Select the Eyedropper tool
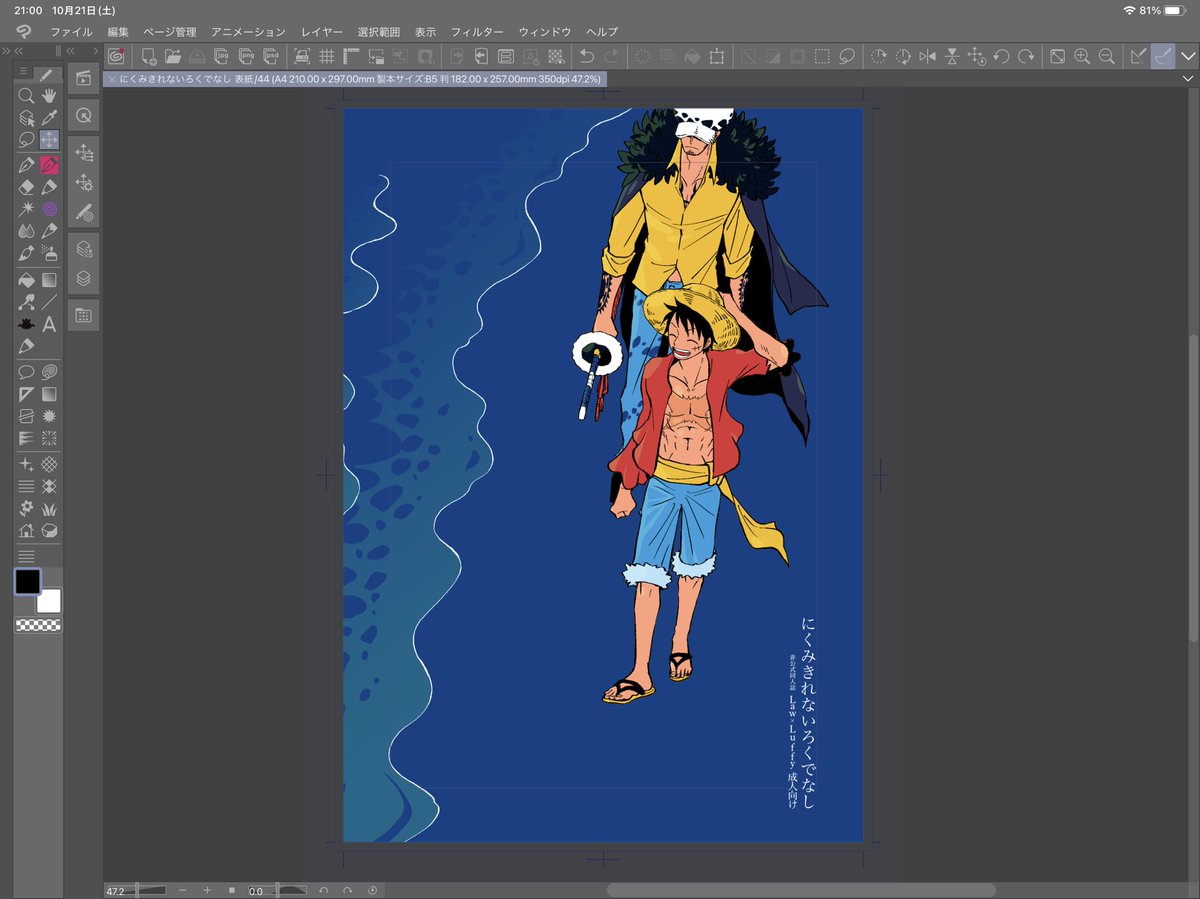The image size is (1200, 899). point(49,118)
